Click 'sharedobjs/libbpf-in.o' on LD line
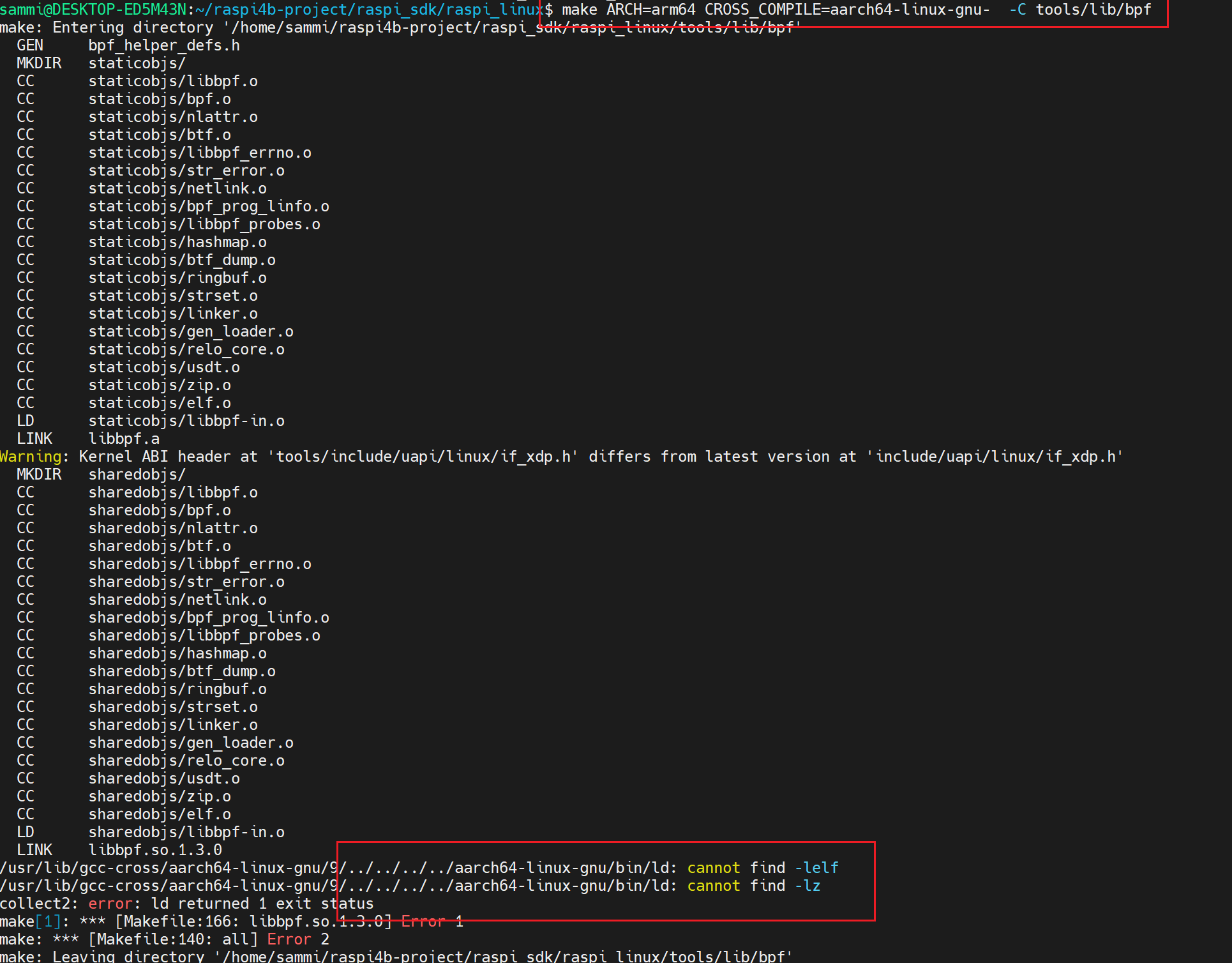1232x963 pixels. [x=186, y=832]
